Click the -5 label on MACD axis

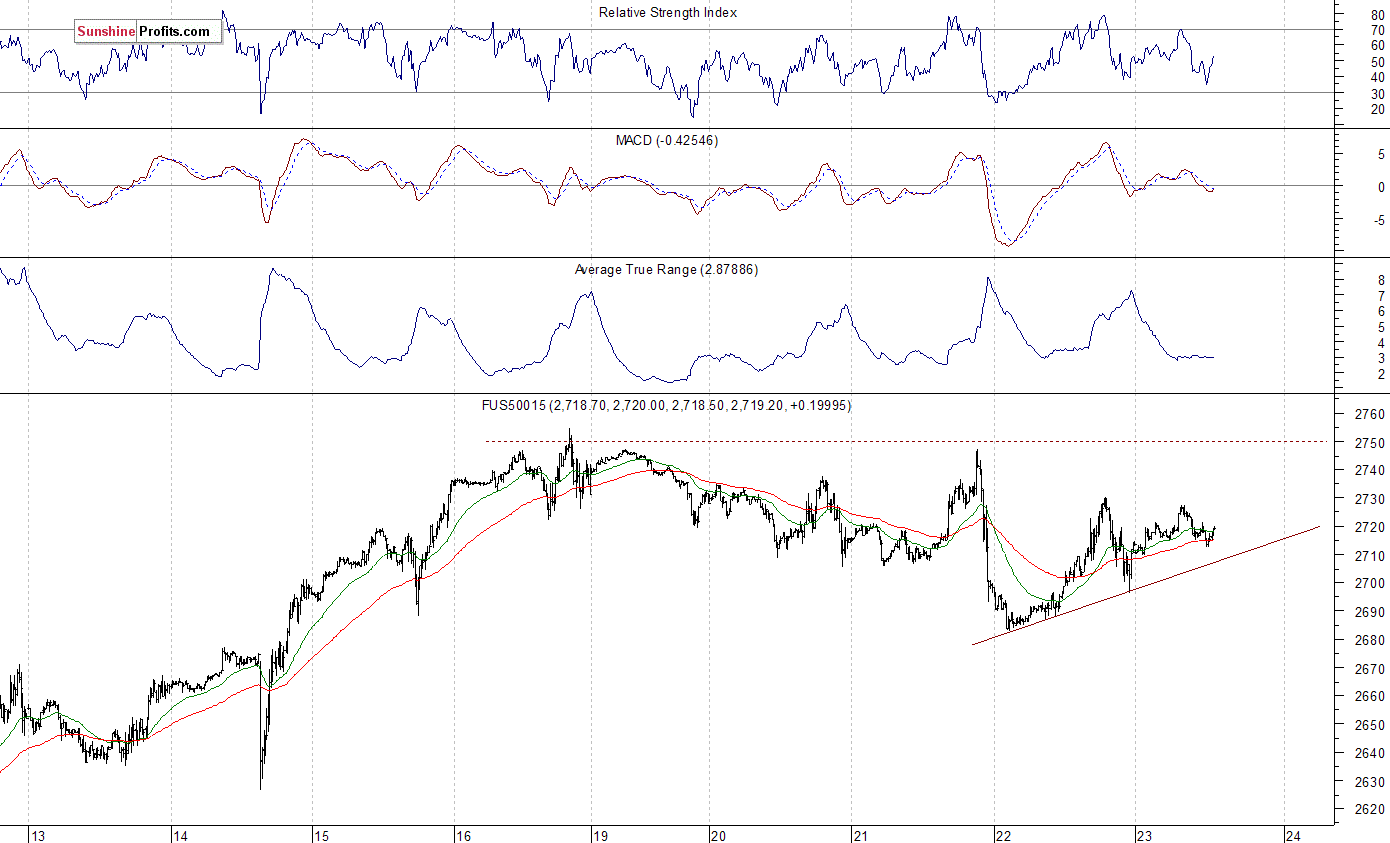(1378, 220)
